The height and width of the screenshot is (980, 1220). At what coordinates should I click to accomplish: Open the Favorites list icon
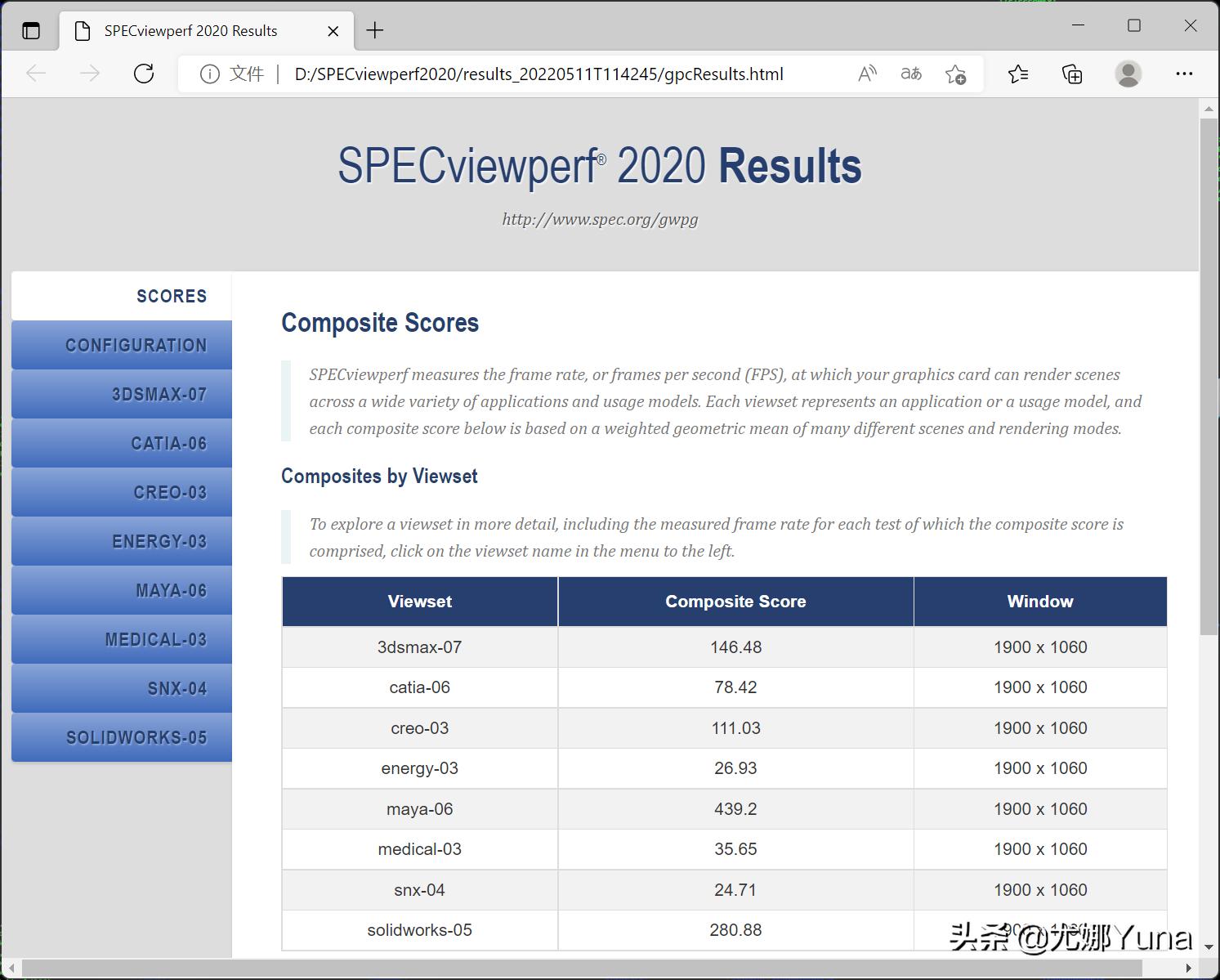[x=1018, y=74]
